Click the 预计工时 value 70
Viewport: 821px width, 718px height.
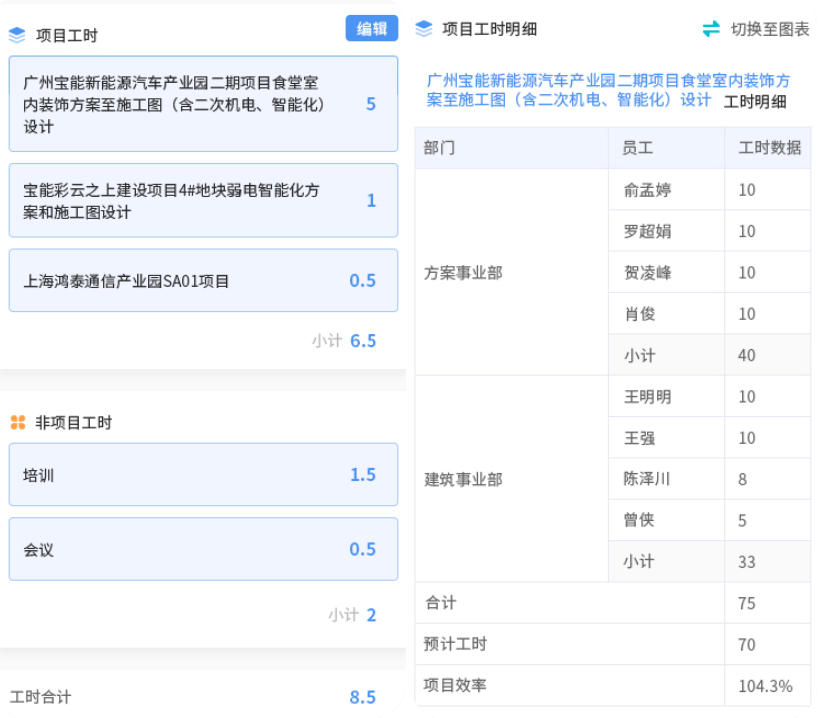[x=747, y=645]
